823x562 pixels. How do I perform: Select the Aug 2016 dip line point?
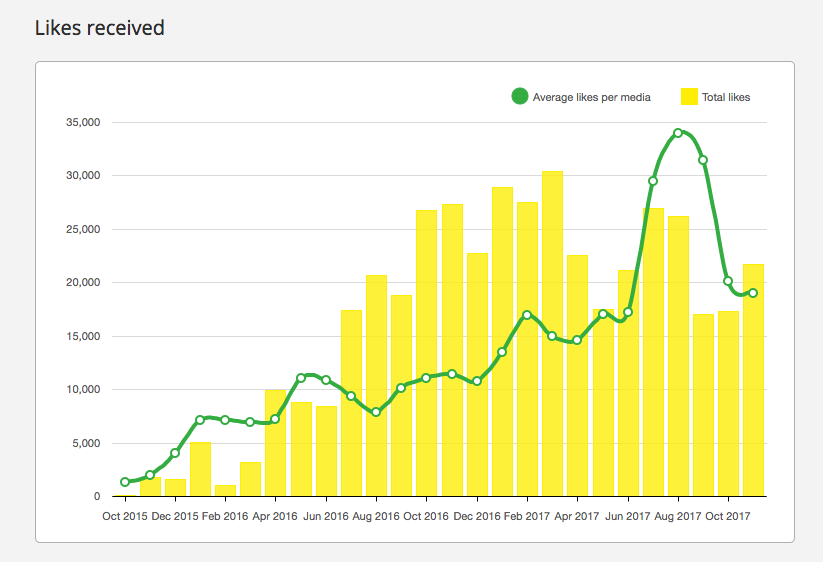[x=376, y=412]
